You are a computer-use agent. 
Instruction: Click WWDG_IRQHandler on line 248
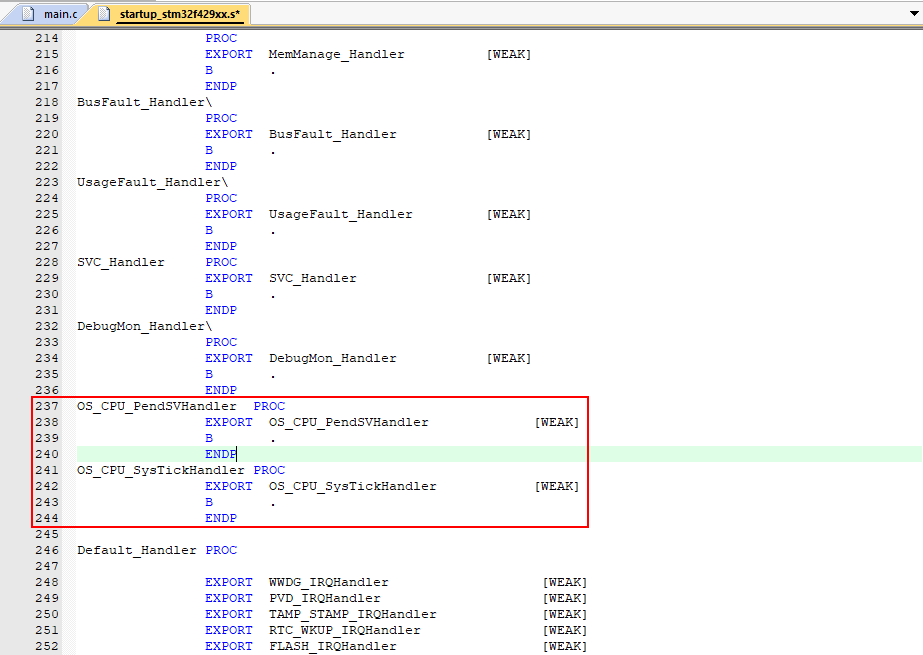click(x=328, y=583)
